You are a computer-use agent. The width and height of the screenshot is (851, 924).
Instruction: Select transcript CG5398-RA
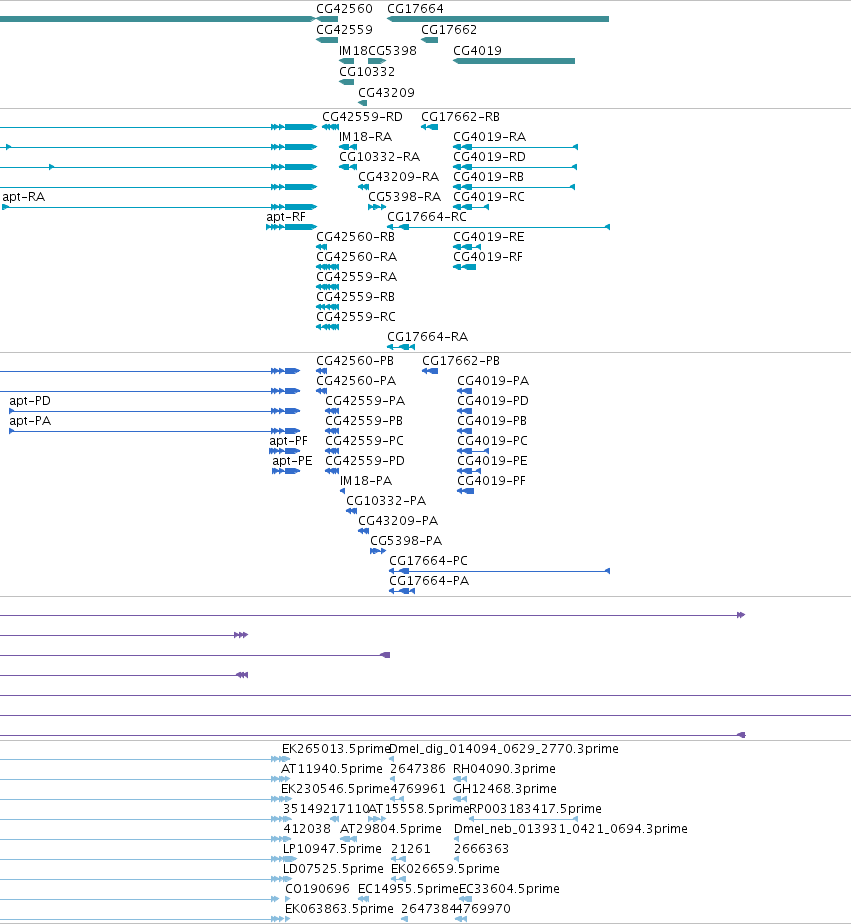click(404, 197)
